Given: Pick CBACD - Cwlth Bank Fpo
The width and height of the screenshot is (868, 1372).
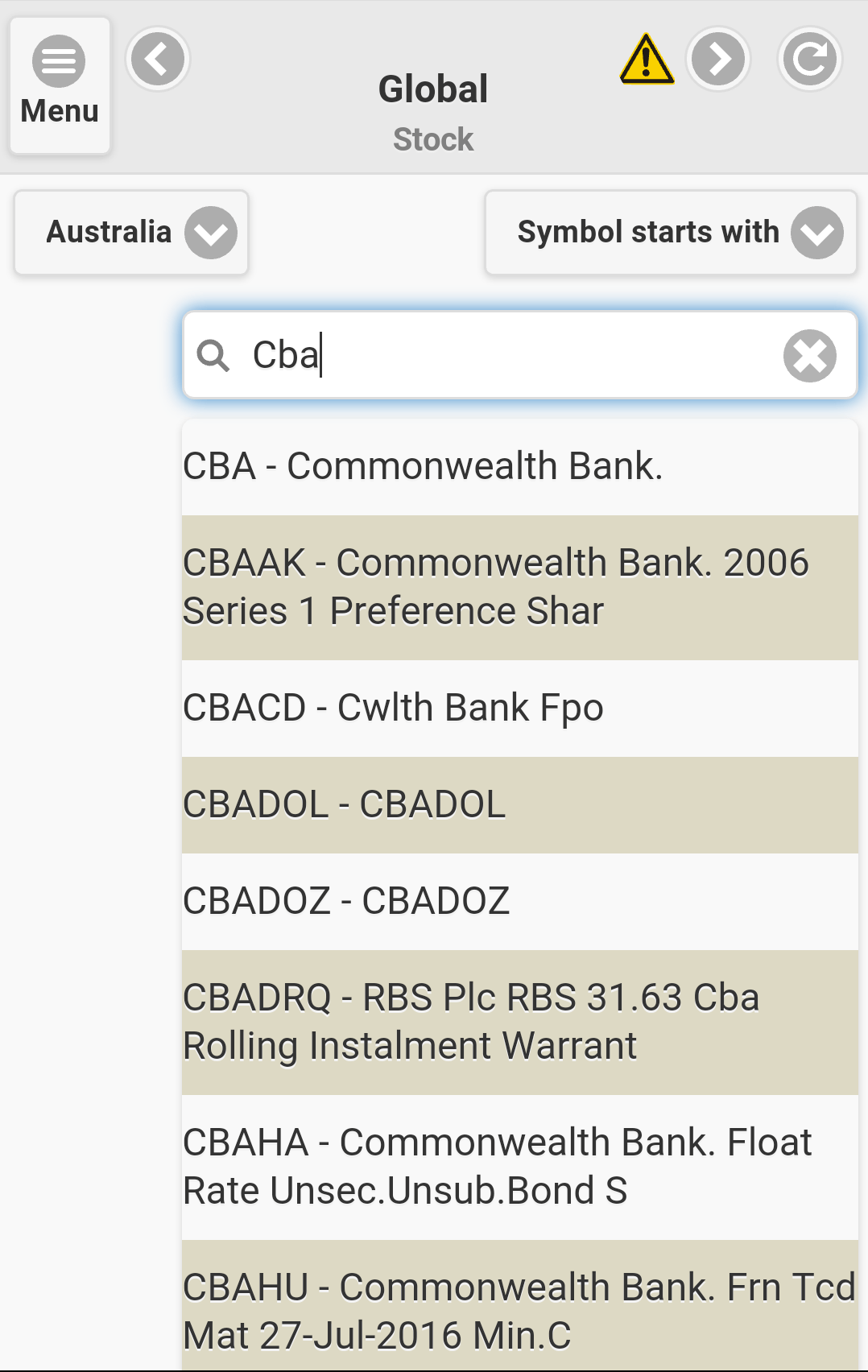Looking at the screenshot, I should click(519, 709).
